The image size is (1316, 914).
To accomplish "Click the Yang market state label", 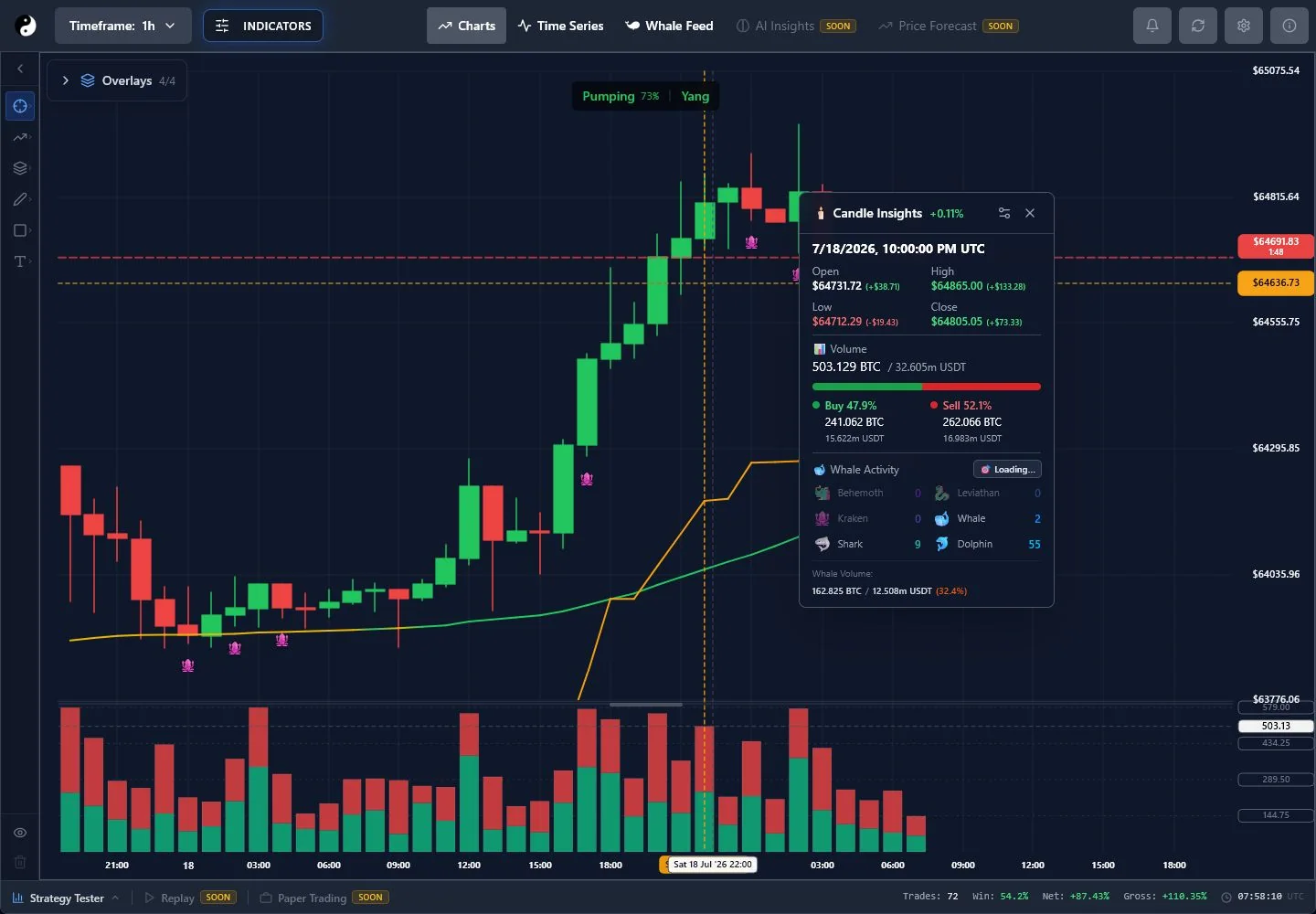I will point(695,96).
